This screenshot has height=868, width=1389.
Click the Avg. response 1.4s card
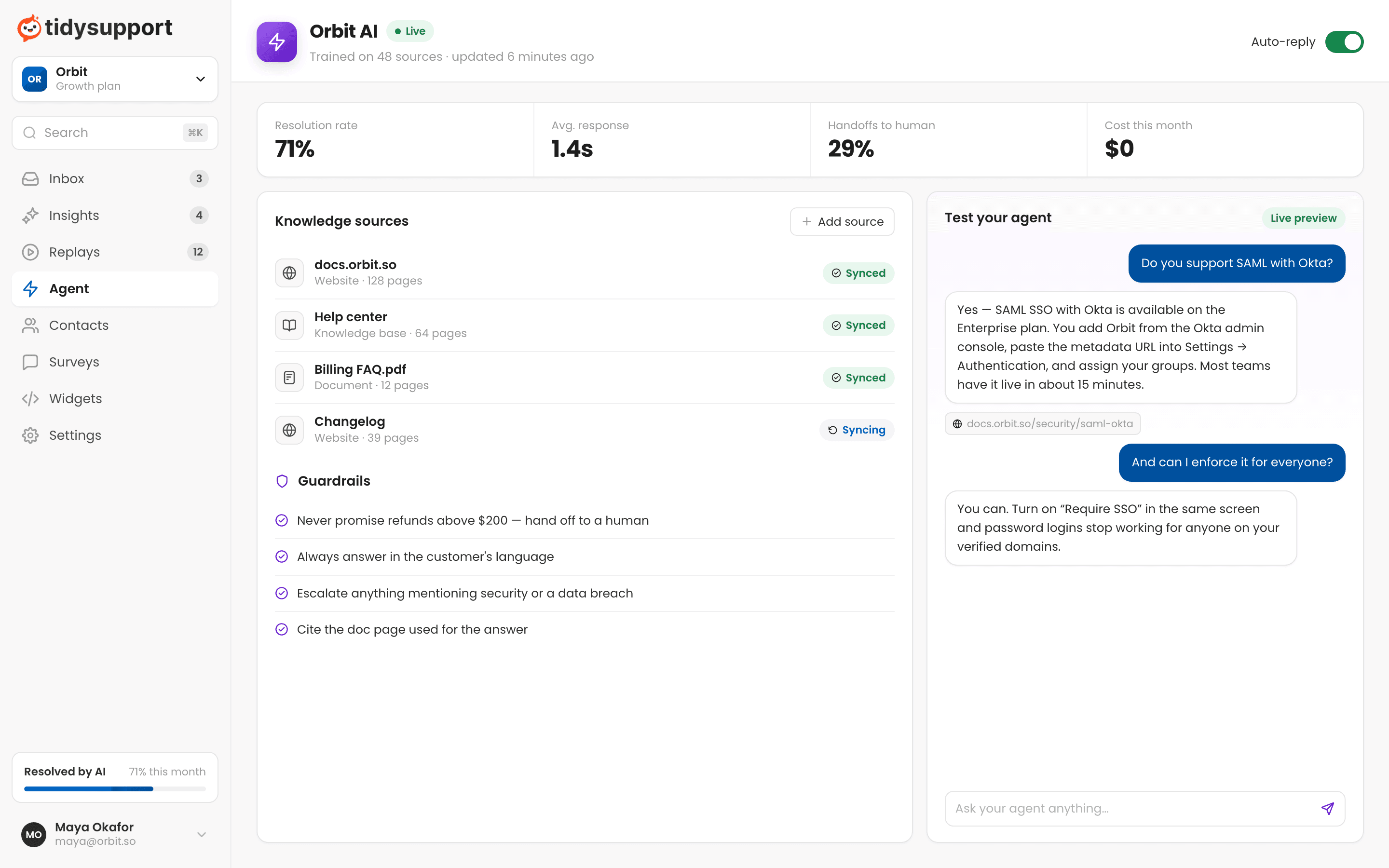[671, 139]
